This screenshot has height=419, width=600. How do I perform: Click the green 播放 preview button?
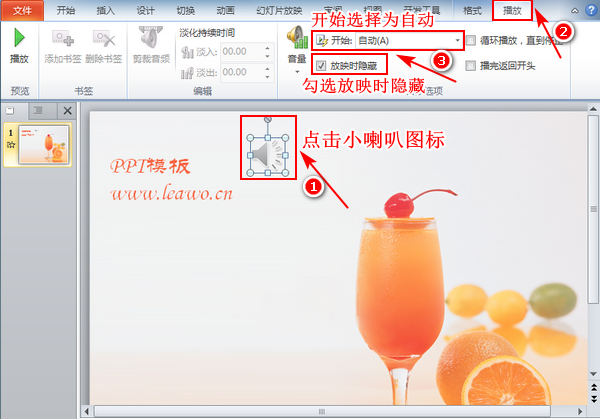pos(19,45)
